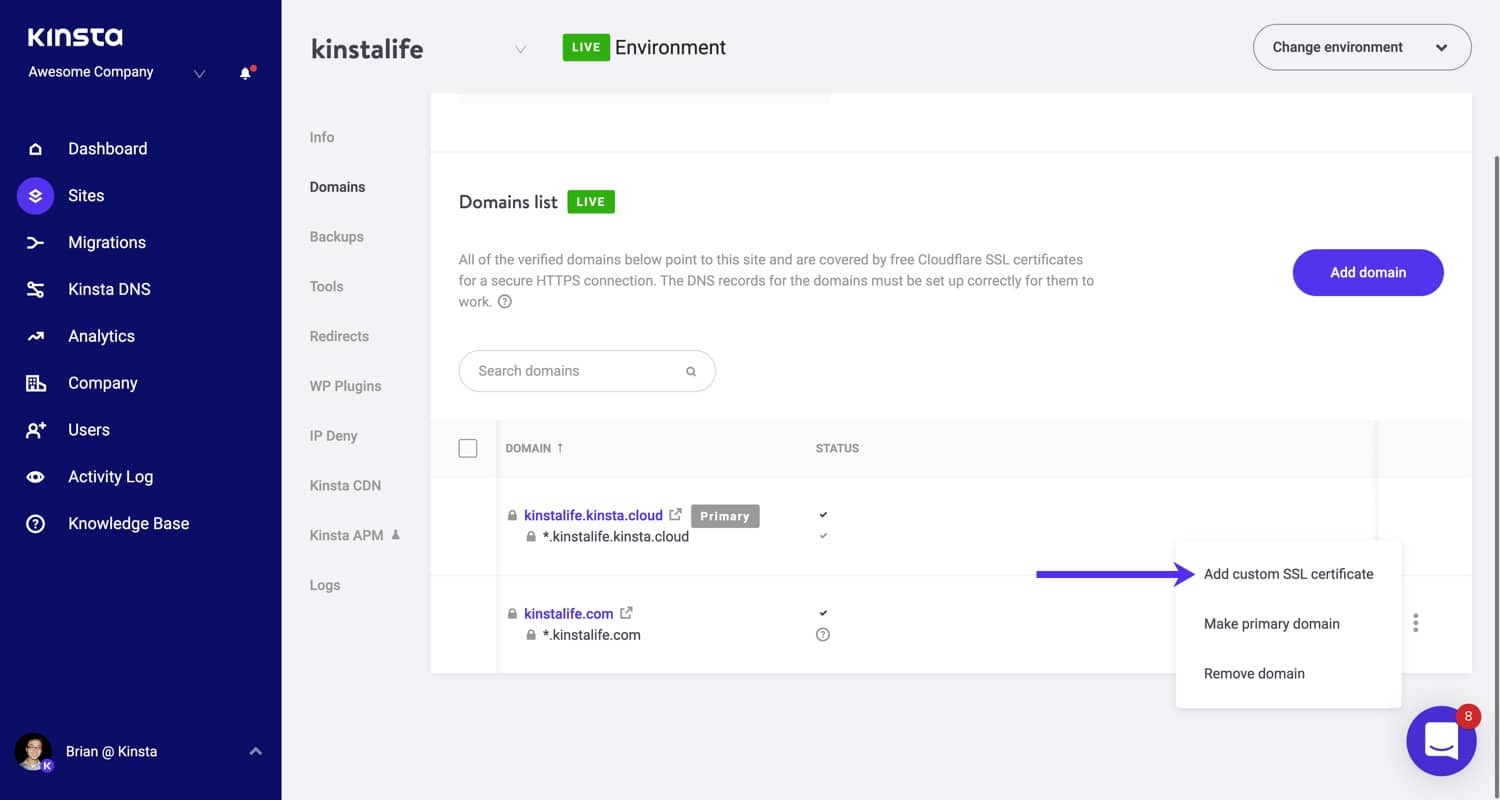Open the kinstalife.kinsta.cloud domain link
The image size is (1500, 800).
tap(593, 515)
